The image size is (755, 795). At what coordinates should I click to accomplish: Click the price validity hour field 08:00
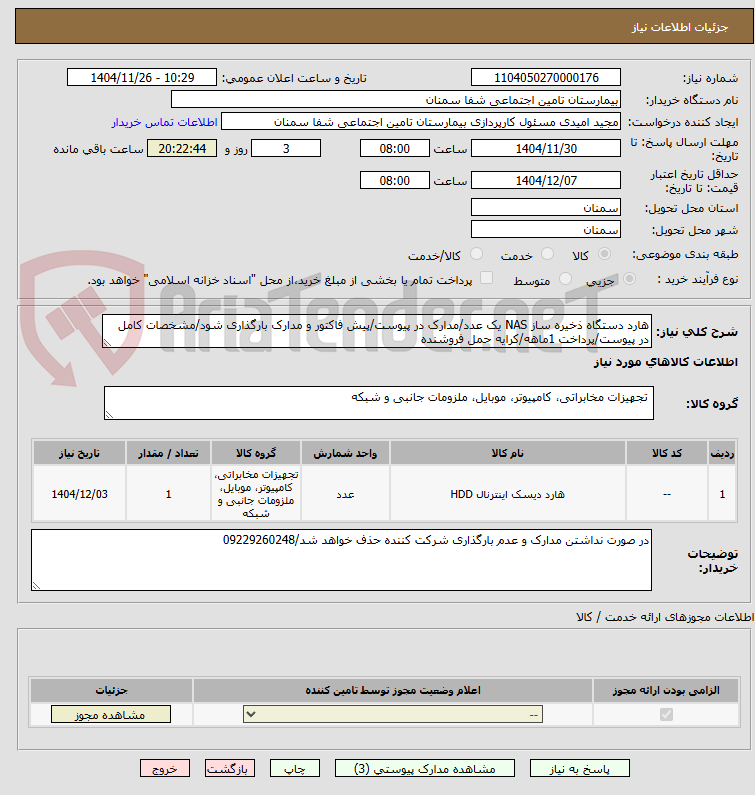click(394, 180)
